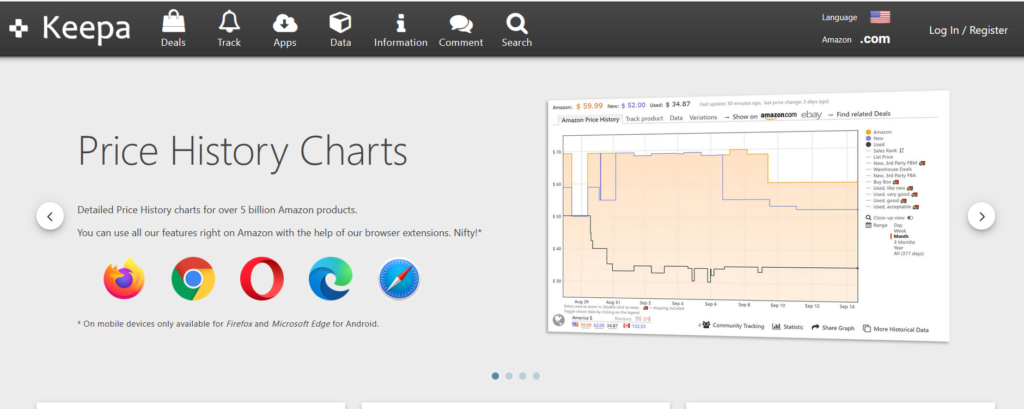Click the Opera browser extension icon

tap(261, 278)
